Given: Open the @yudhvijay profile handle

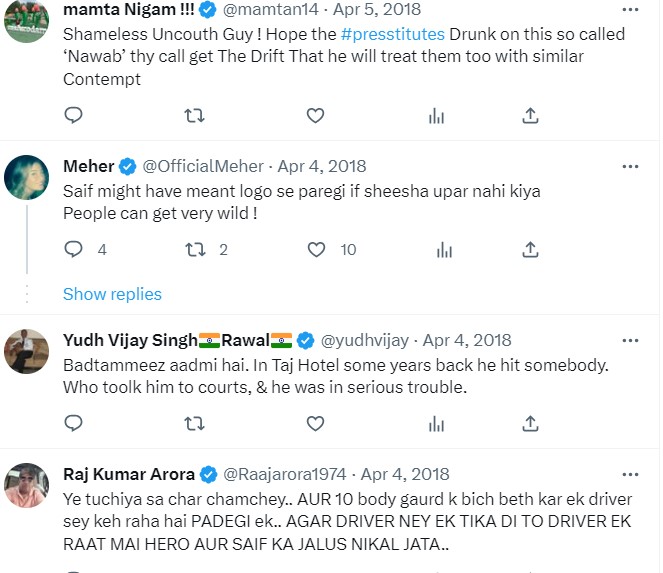Looking at the screenshot, I should coord(365,340).
